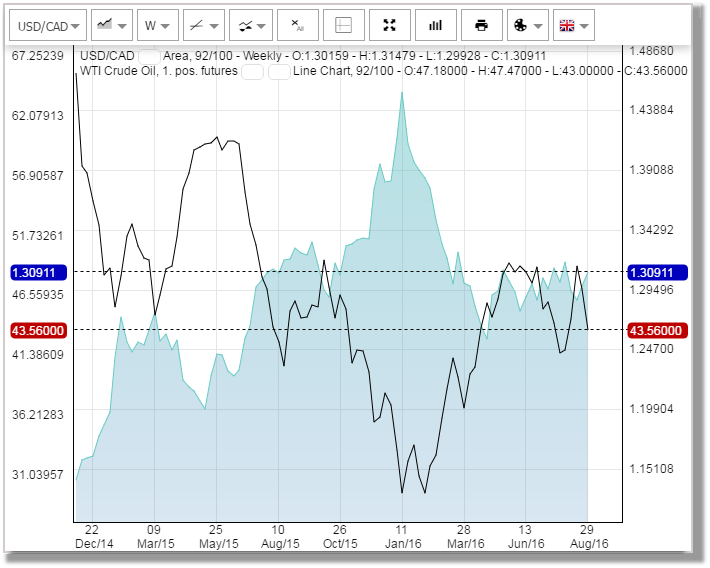Open the chart type dropdown
710x568 pixels.
pyautogui.click(x=112, y=25)
